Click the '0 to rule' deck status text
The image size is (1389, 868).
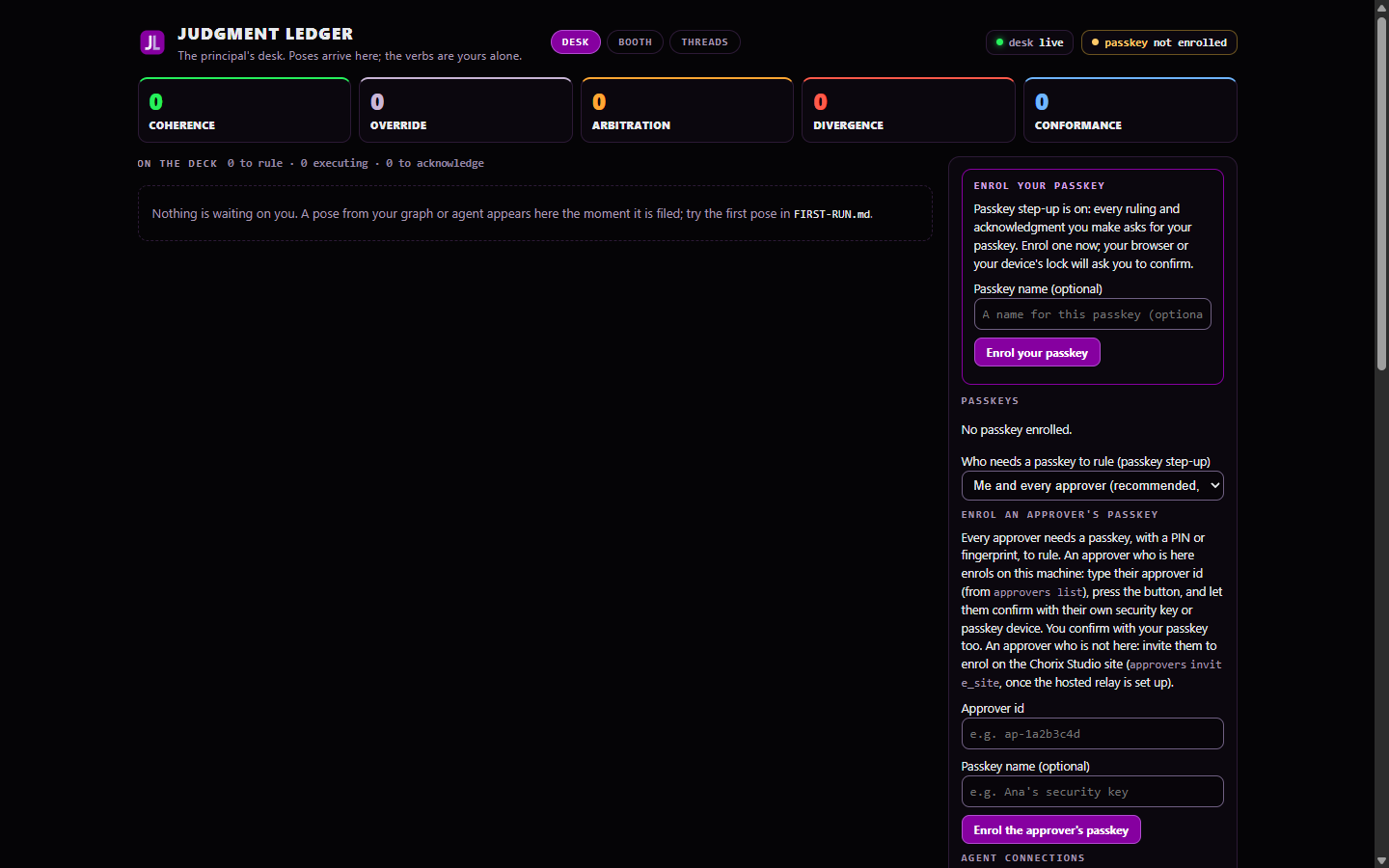click(255, 164)
